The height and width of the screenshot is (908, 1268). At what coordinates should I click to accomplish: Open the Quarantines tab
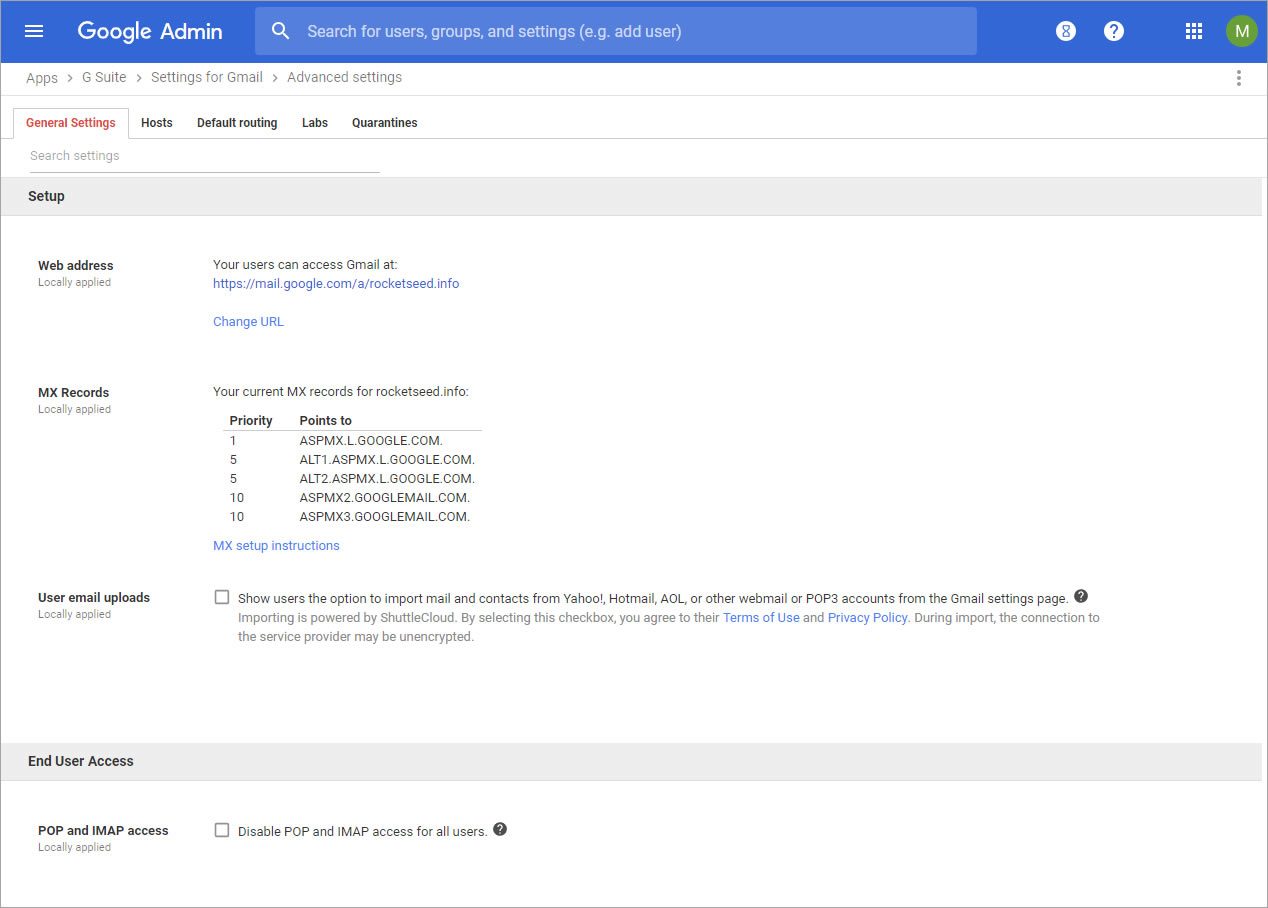point(385,123)
